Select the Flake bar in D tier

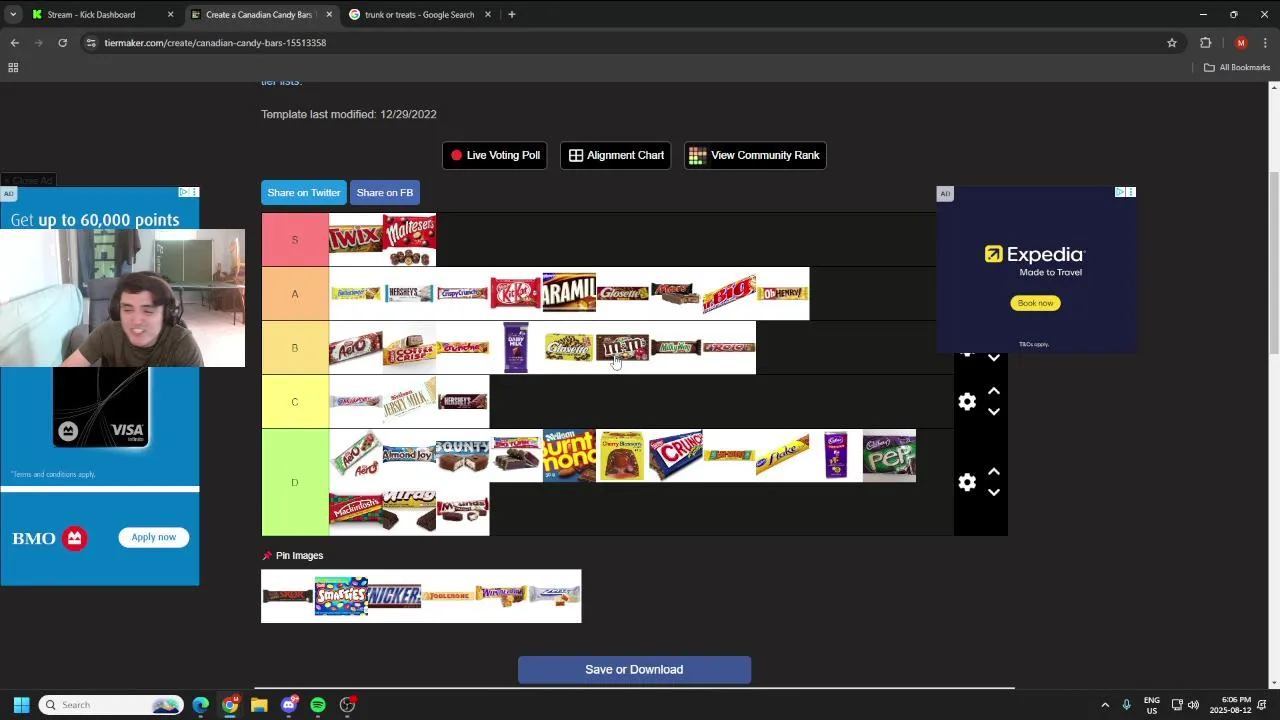pos(782,455)
